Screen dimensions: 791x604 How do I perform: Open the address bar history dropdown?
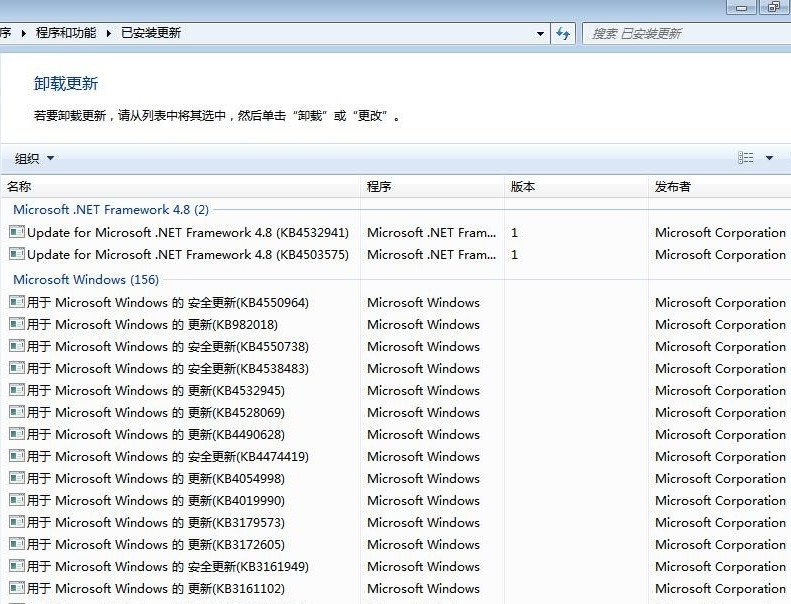pos(541,33)
